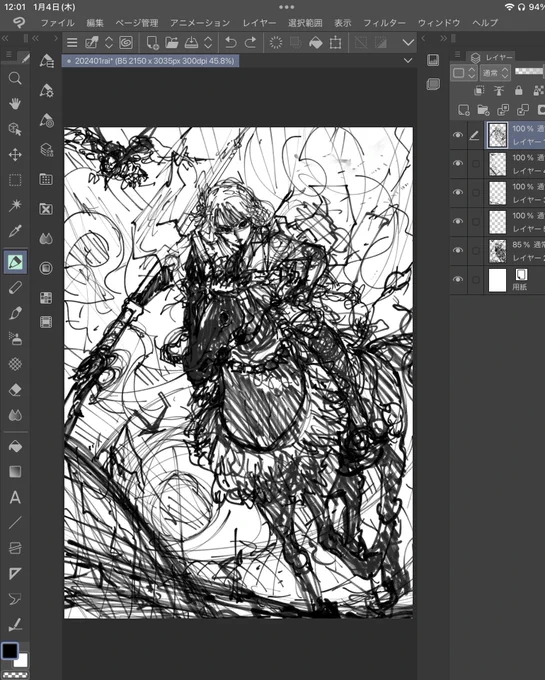Select the Ruler triangle tool
This screenshot has width=545, height=680.
coord(15,574)
